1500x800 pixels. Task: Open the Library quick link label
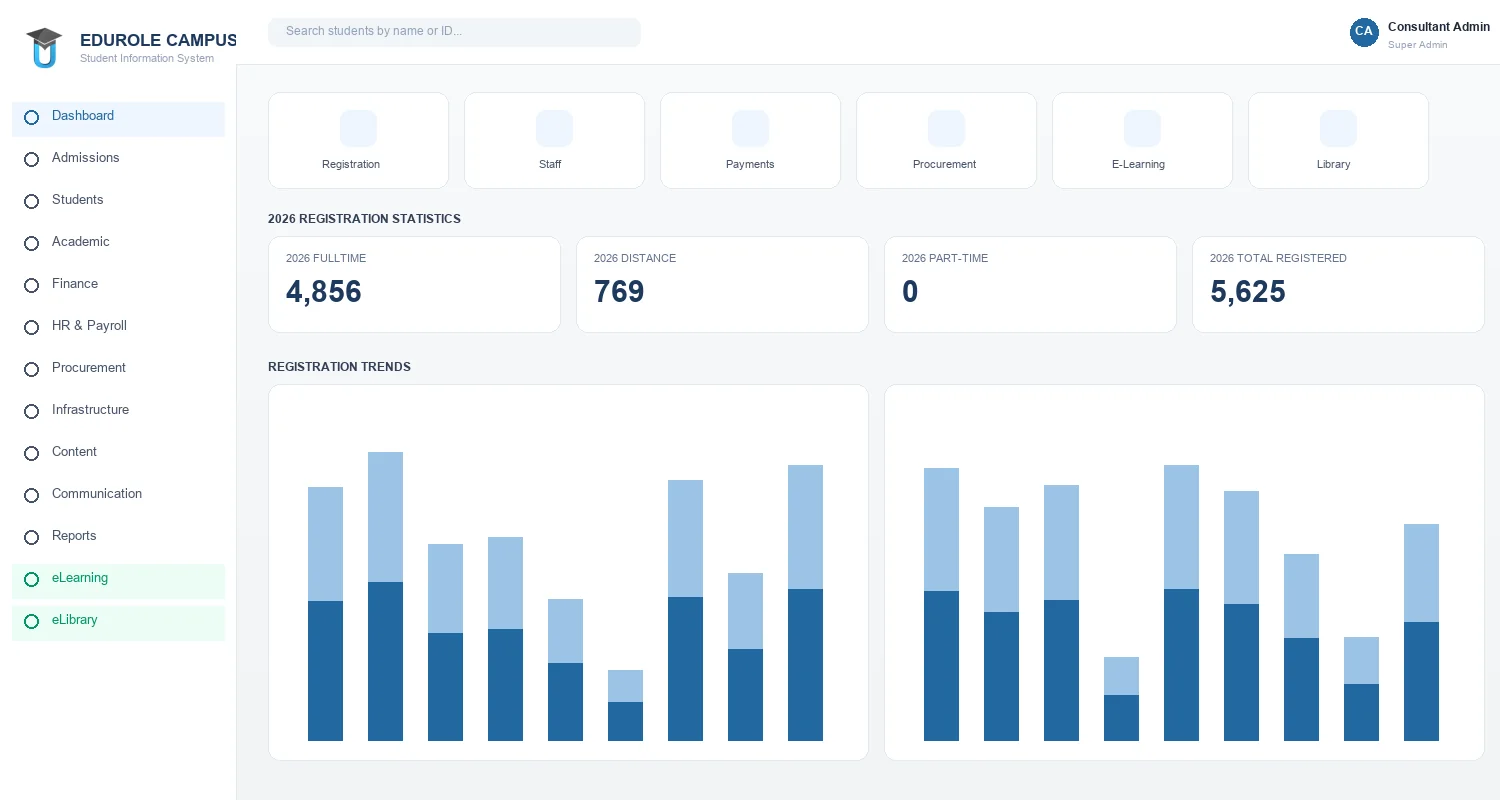point(1334,164)
